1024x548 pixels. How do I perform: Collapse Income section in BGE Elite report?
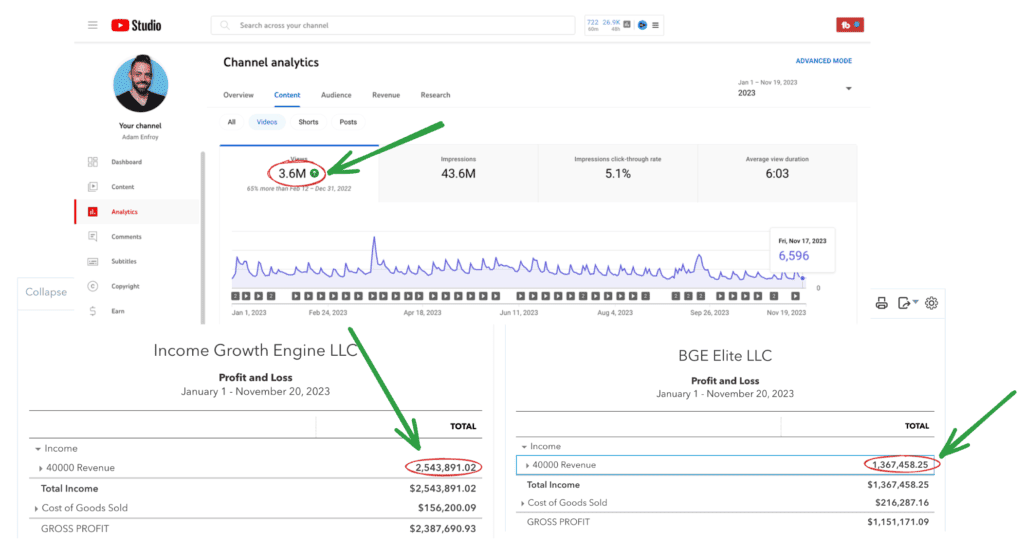[x=524, y=447]
